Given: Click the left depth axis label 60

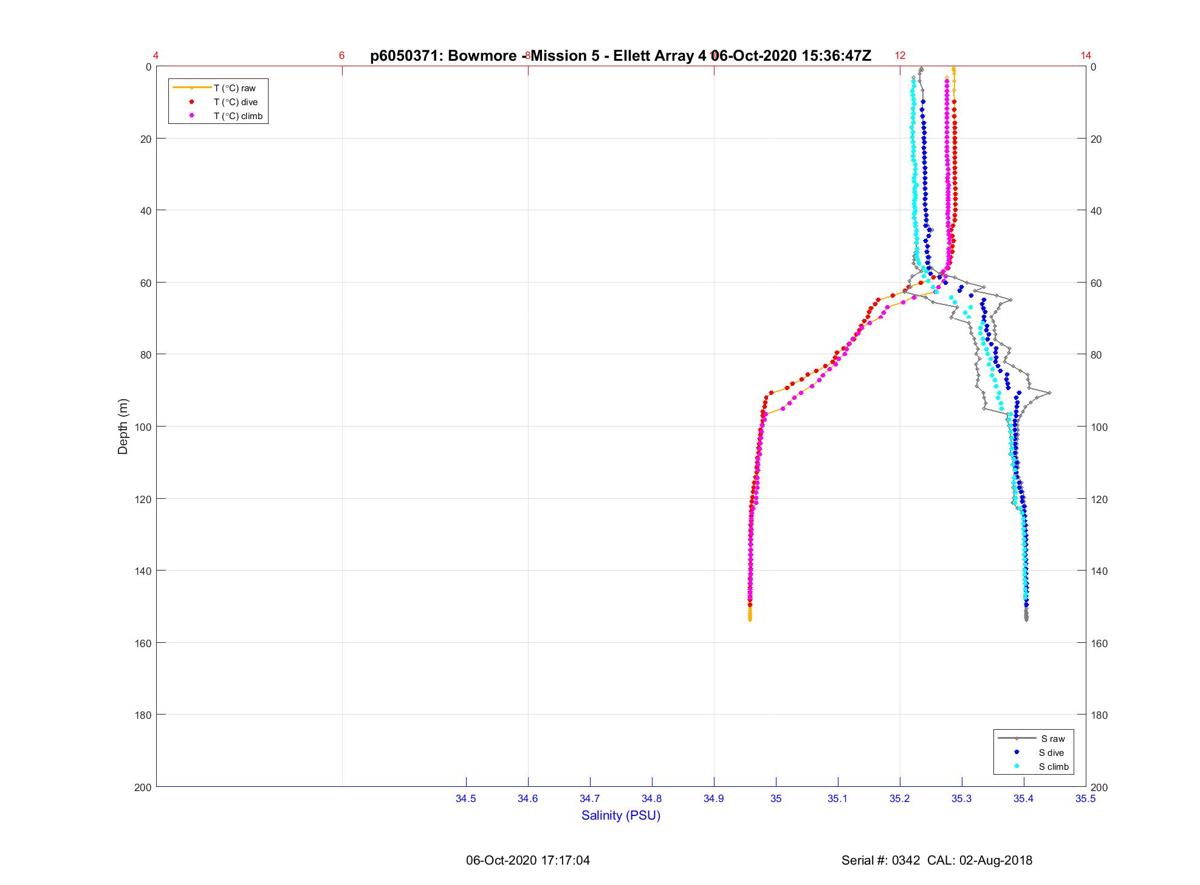Looking at the screenshot, I should point(144,283).
